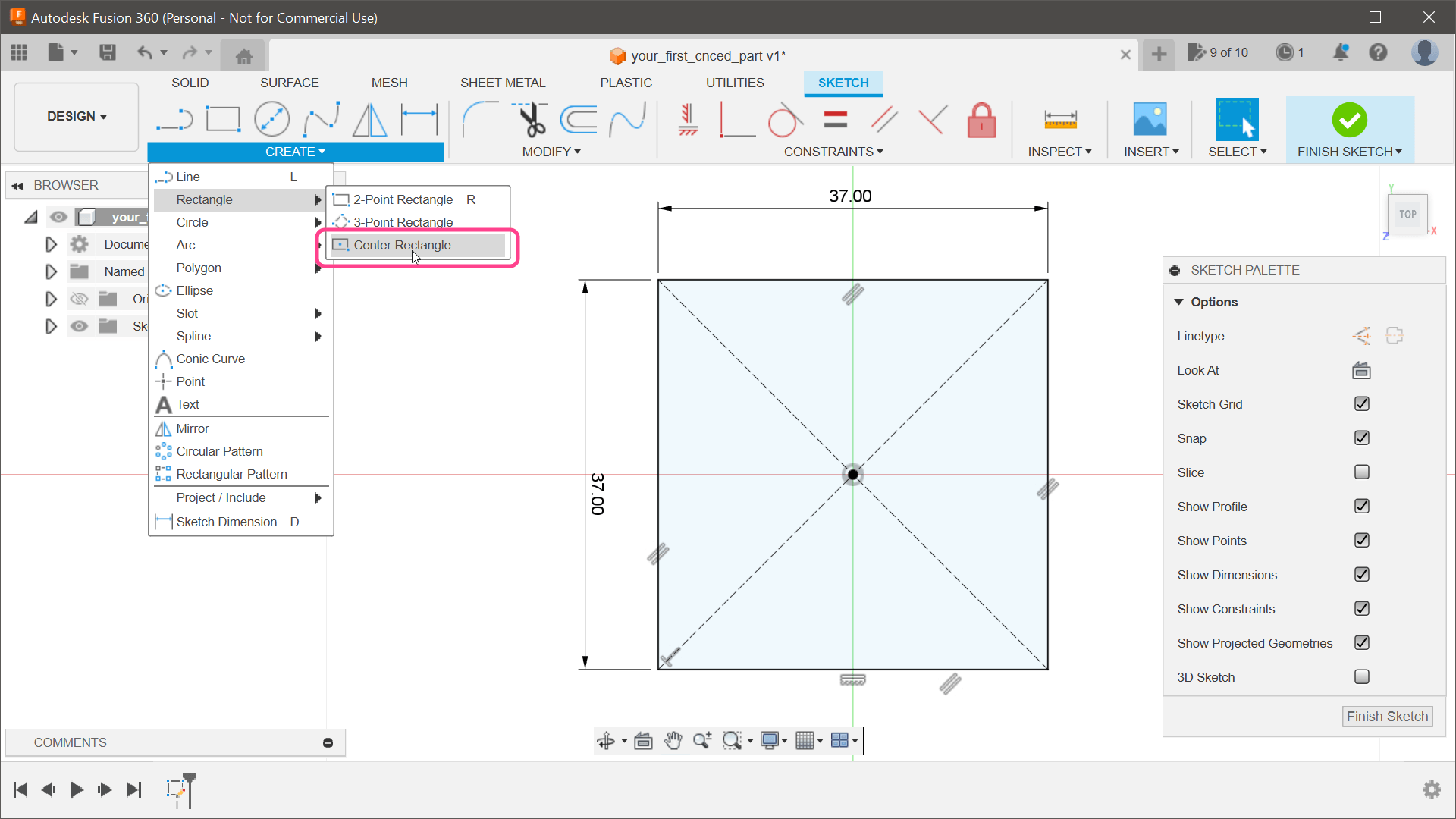Choose Center Rectangle from the menu
The height and width of the screenshot is (819, 1456).
[402, 245]
